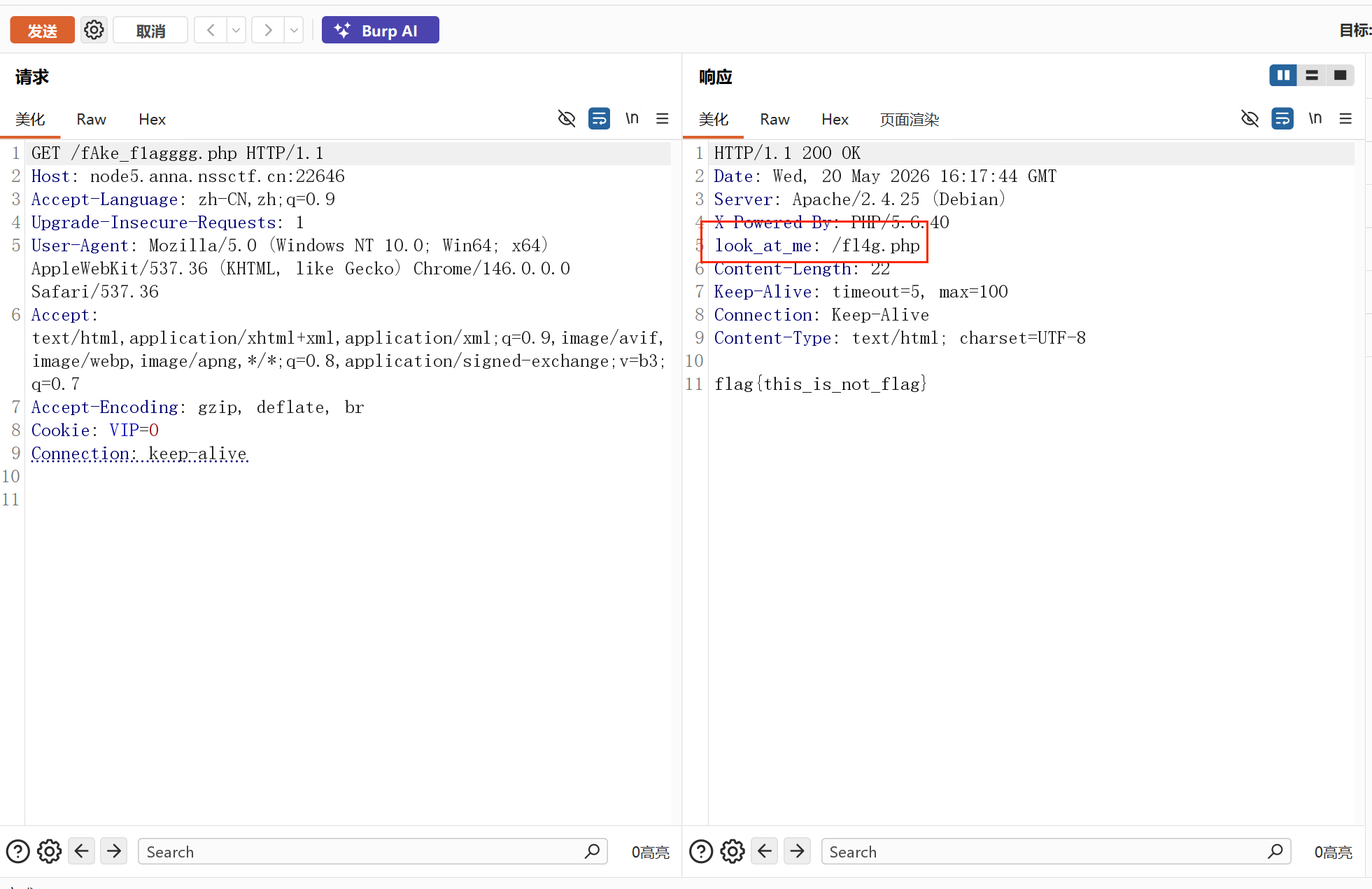
Task: Expand the back history dropdown arrow
Action: coord(236,30)
